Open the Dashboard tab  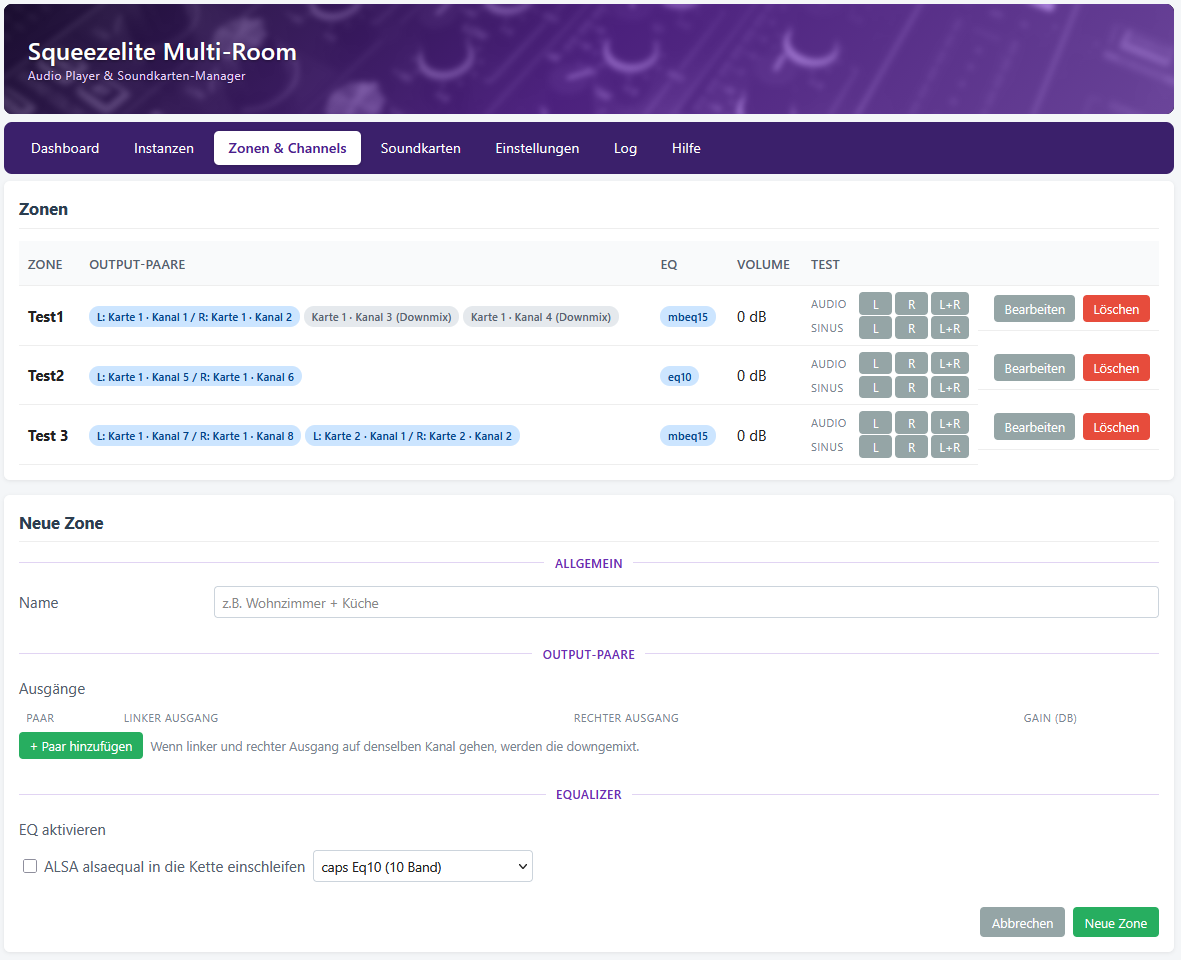[x=65, y=148]
